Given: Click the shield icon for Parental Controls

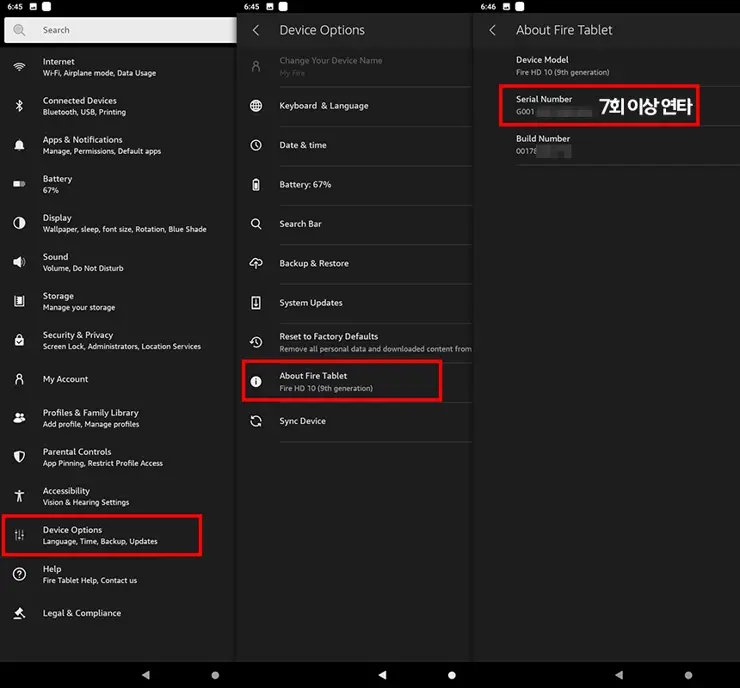Looking at the screenshot, I should (x=19, y=457).
